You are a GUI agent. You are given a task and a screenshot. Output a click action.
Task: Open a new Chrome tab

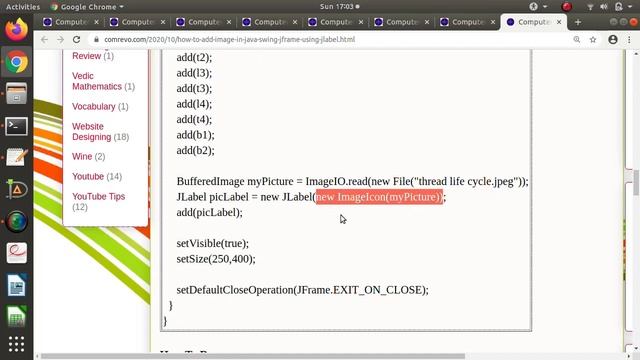point(578,22)
